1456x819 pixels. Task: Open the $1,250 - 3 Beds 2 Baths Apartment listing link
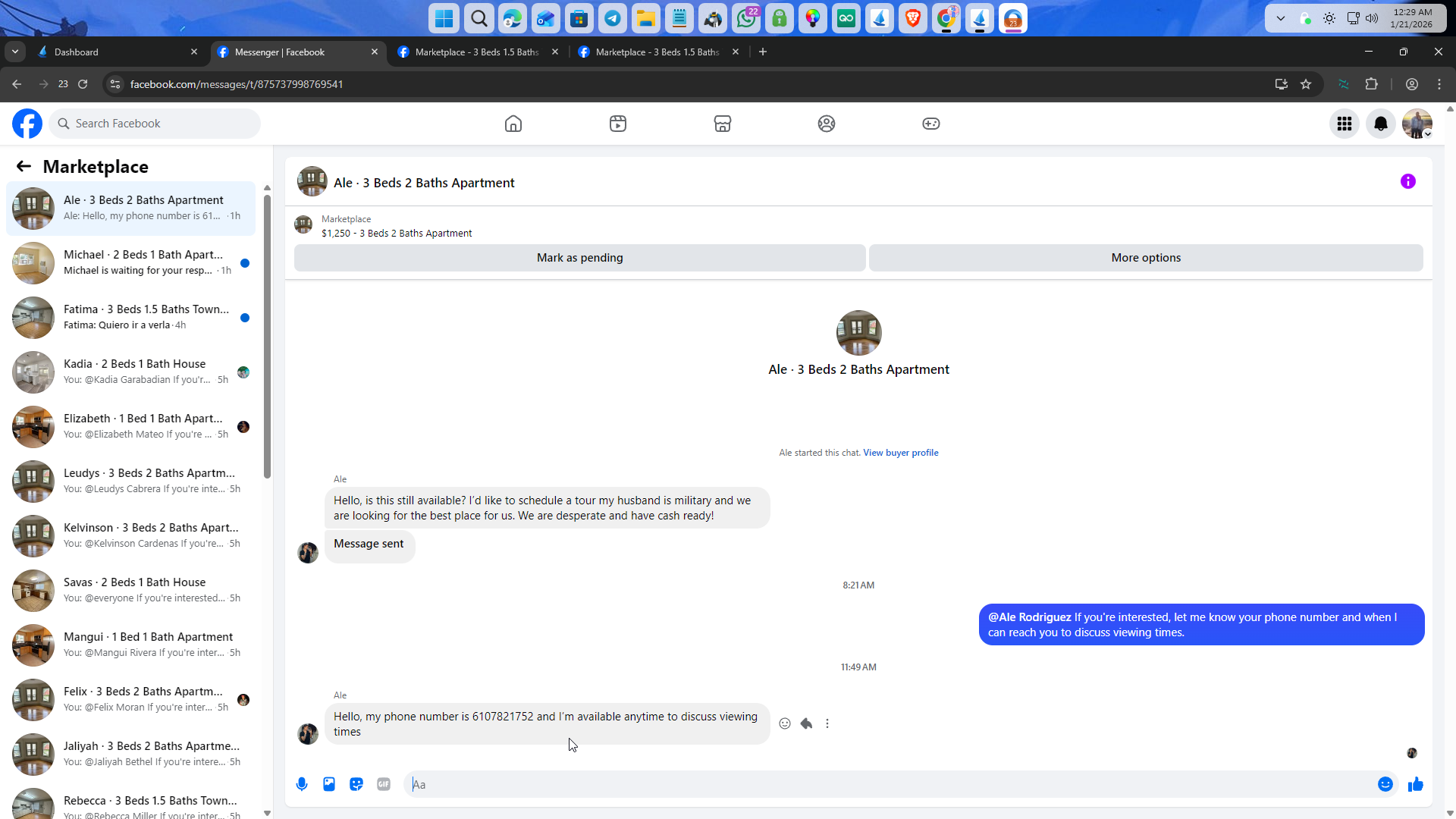tap(397, 234)
